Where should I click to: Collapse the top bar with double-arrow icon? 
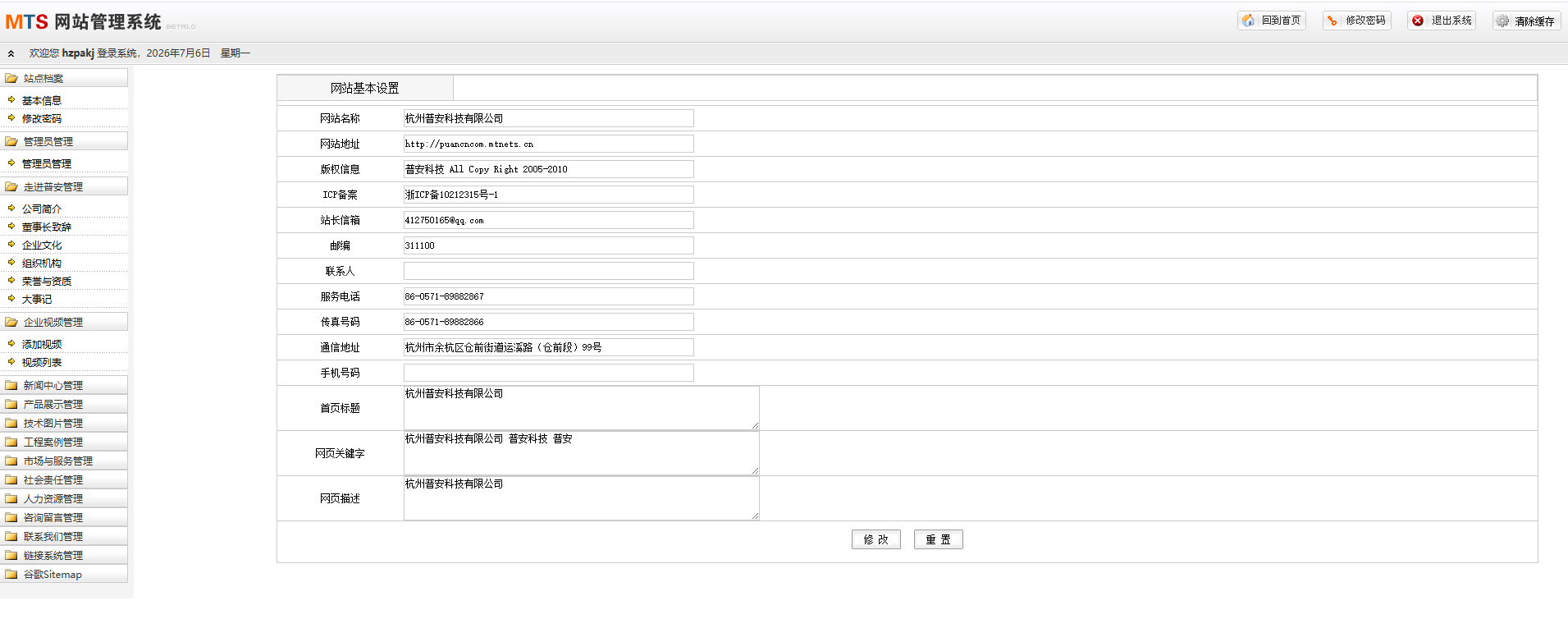(11, 53)
